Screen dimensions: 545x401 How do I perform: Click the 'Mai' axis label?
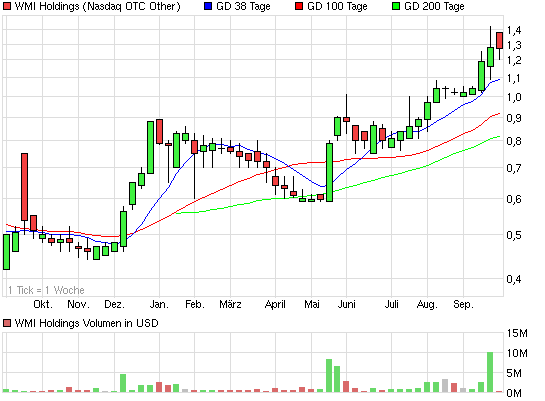click(312, 304)
